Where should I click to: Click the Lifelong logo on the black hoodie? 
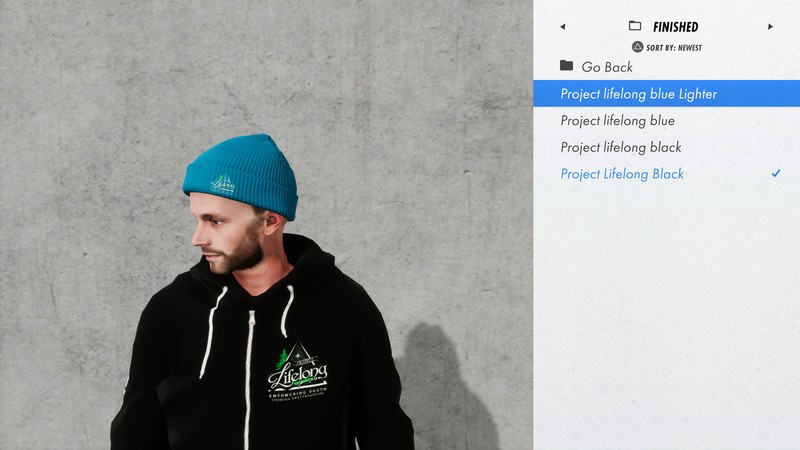297,373
